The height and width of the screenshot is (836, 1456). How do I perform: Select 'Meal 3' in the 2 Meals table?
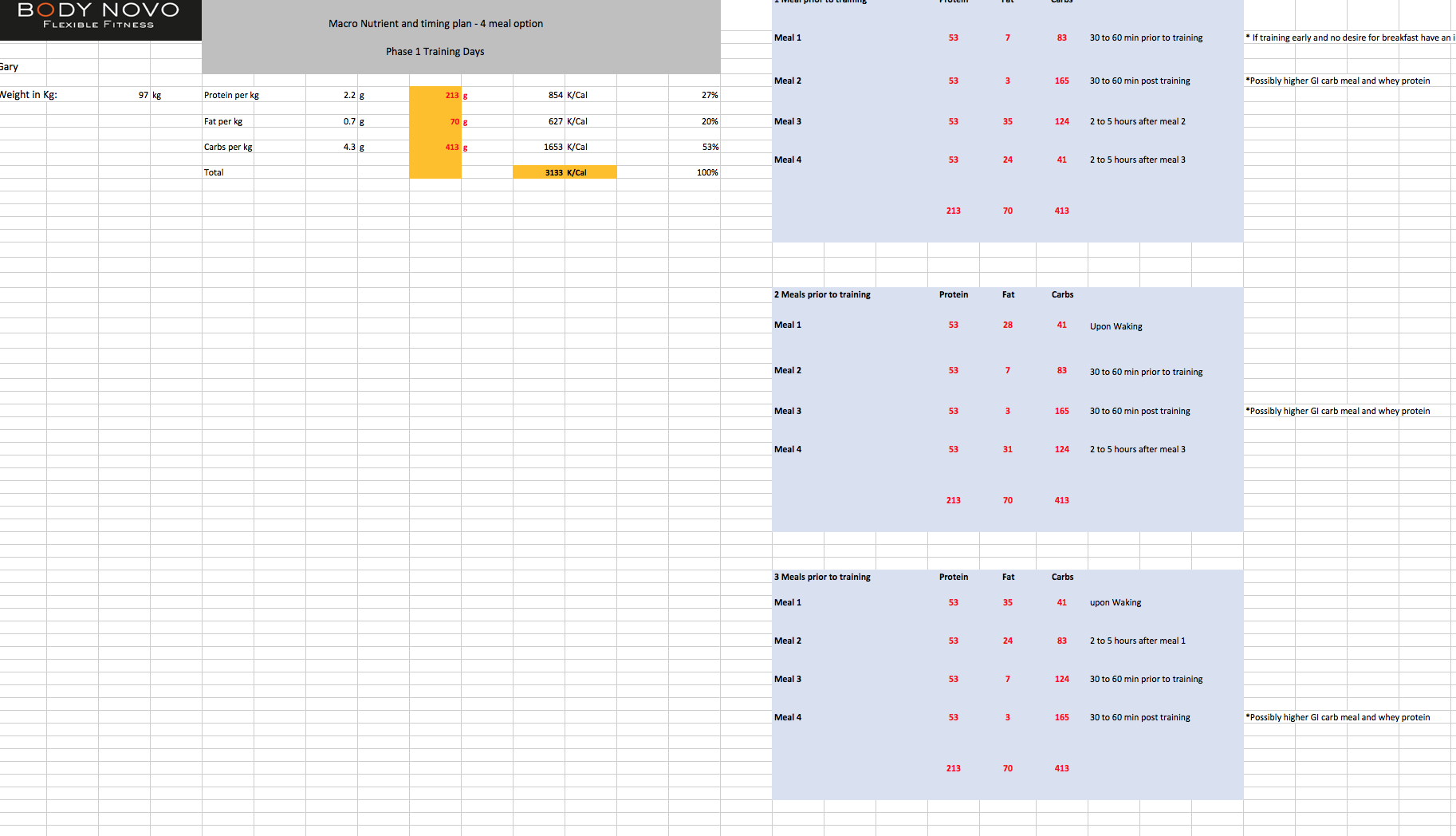(x=788, y=411)
